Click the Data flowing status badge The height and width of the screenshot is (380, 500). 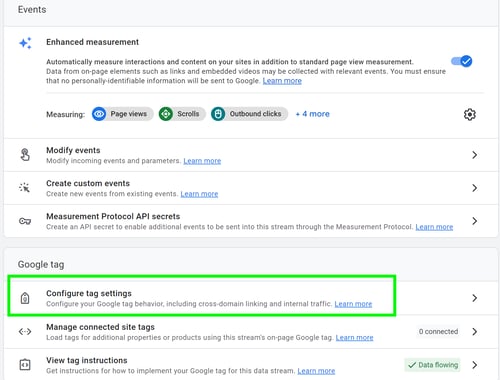(x=432, y=365)
